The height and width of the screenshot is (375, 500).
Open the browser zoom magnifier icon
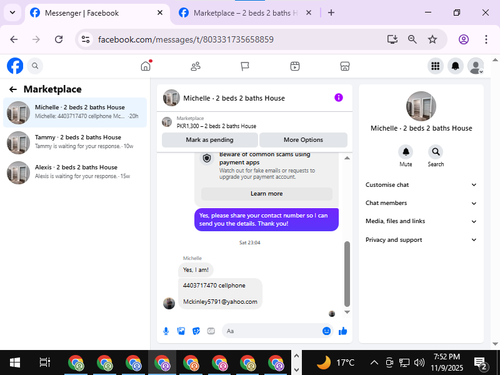click(x=412, y=39)
